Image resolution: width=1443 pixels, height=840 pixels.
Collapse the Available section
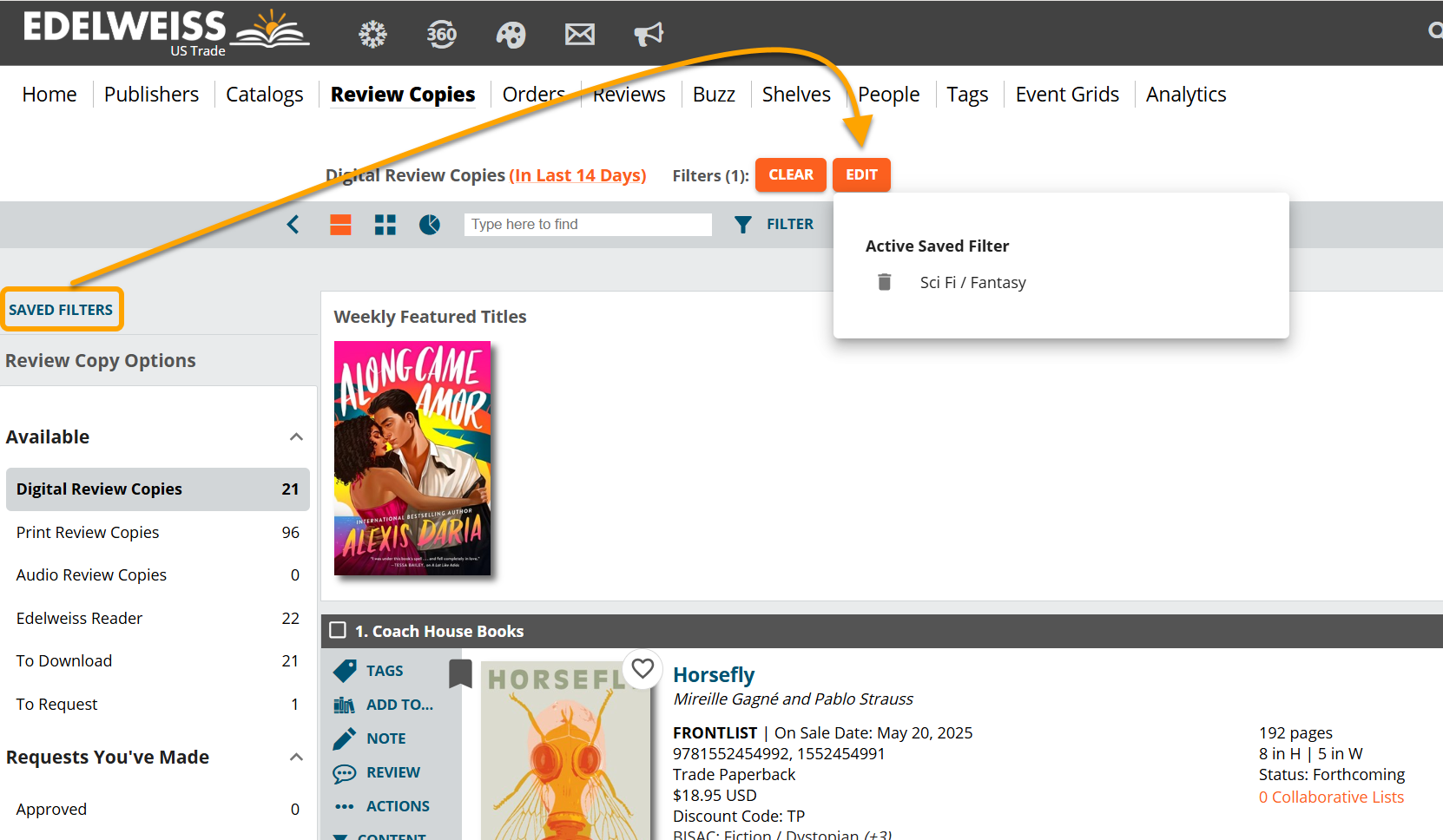[x=296, y=436]
